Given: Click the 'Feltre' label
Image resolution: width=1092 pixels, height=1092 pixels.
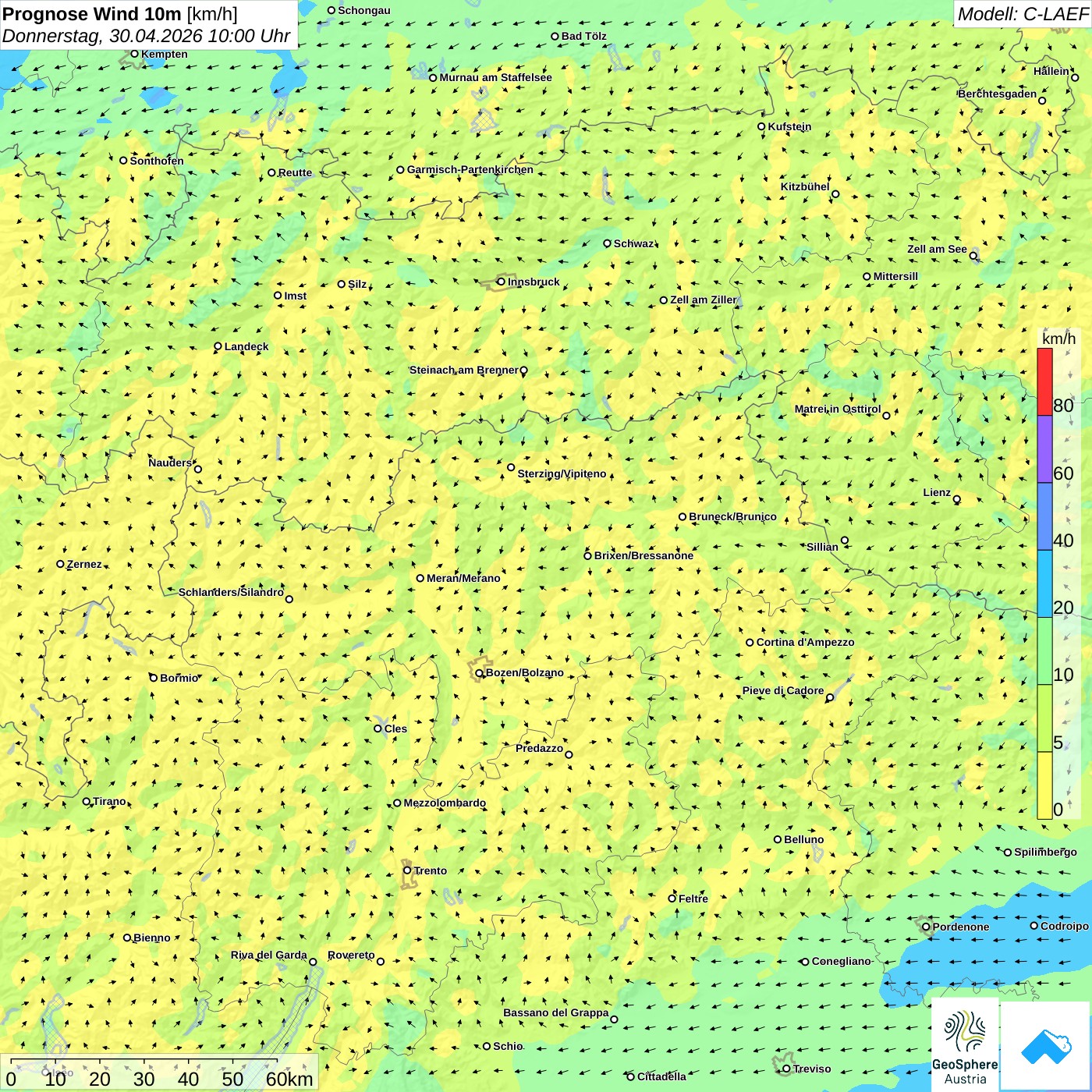Looking at the screenshot, I should click(693, 899).
